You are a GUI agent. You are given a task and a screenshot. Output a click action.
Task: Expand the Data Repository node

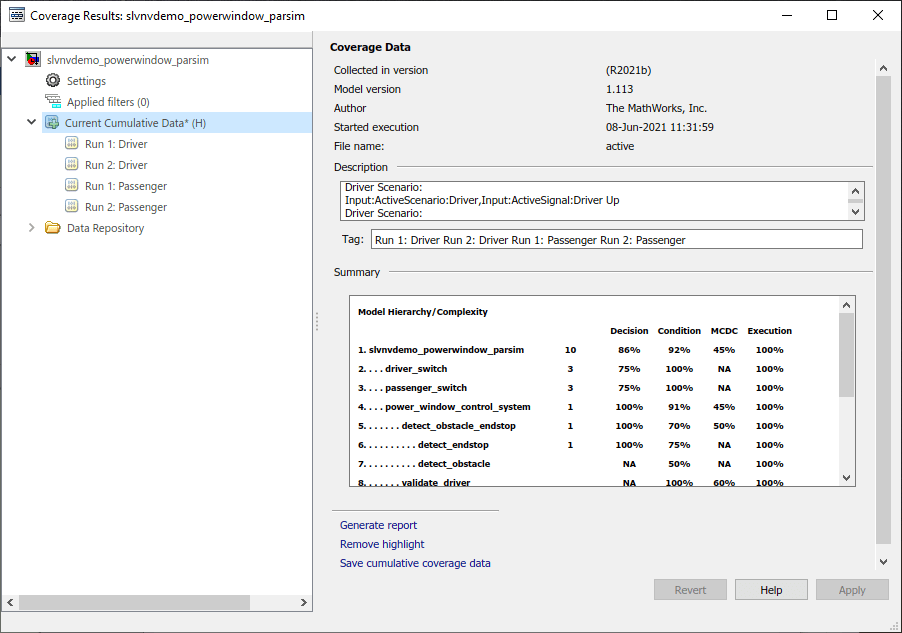32,228
